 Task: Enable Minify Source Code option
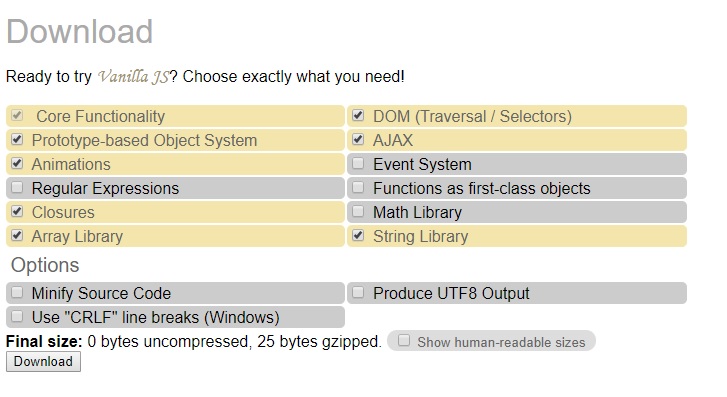[17, 292]
